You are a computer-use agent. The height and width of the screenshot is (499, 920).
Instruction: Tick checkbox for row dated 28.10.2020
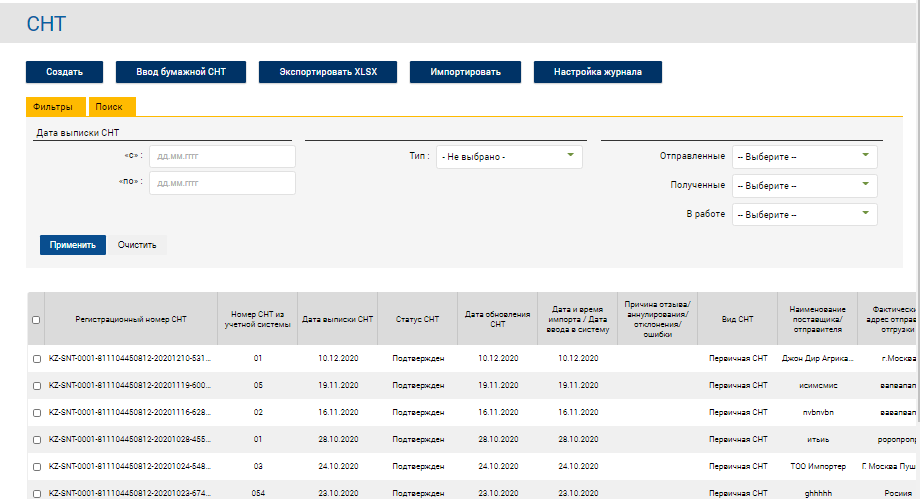pyautogui.click(x=36, y=439)
